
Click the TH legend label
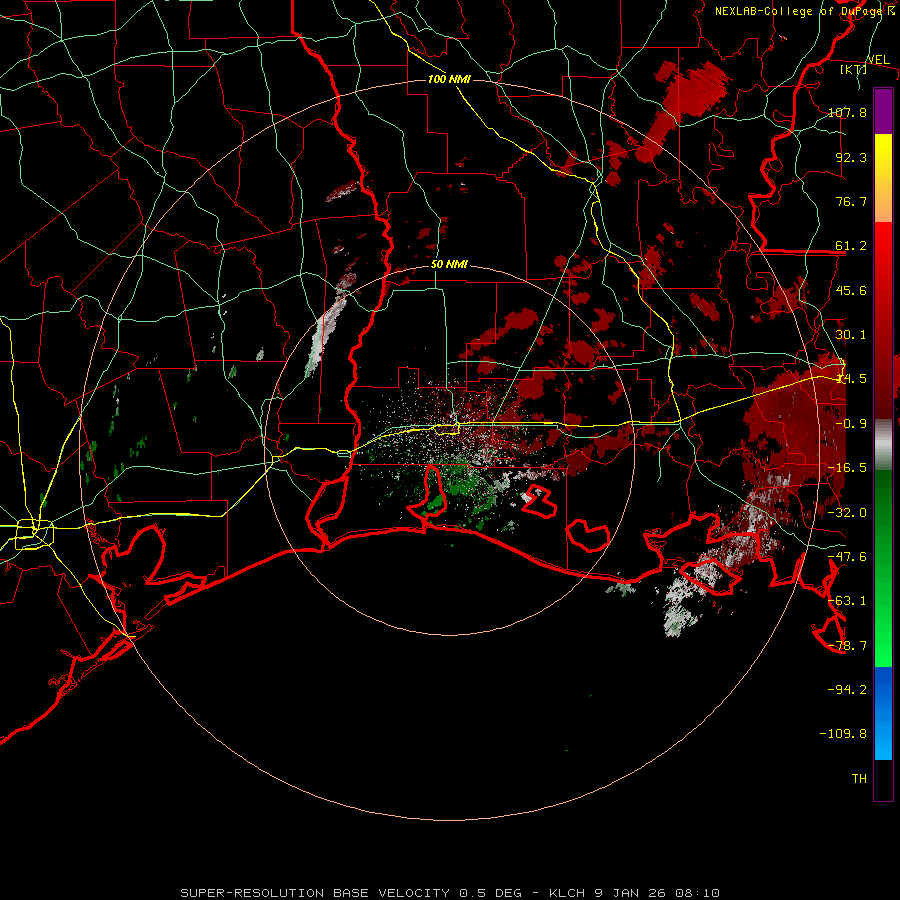(x=859, y=778)
